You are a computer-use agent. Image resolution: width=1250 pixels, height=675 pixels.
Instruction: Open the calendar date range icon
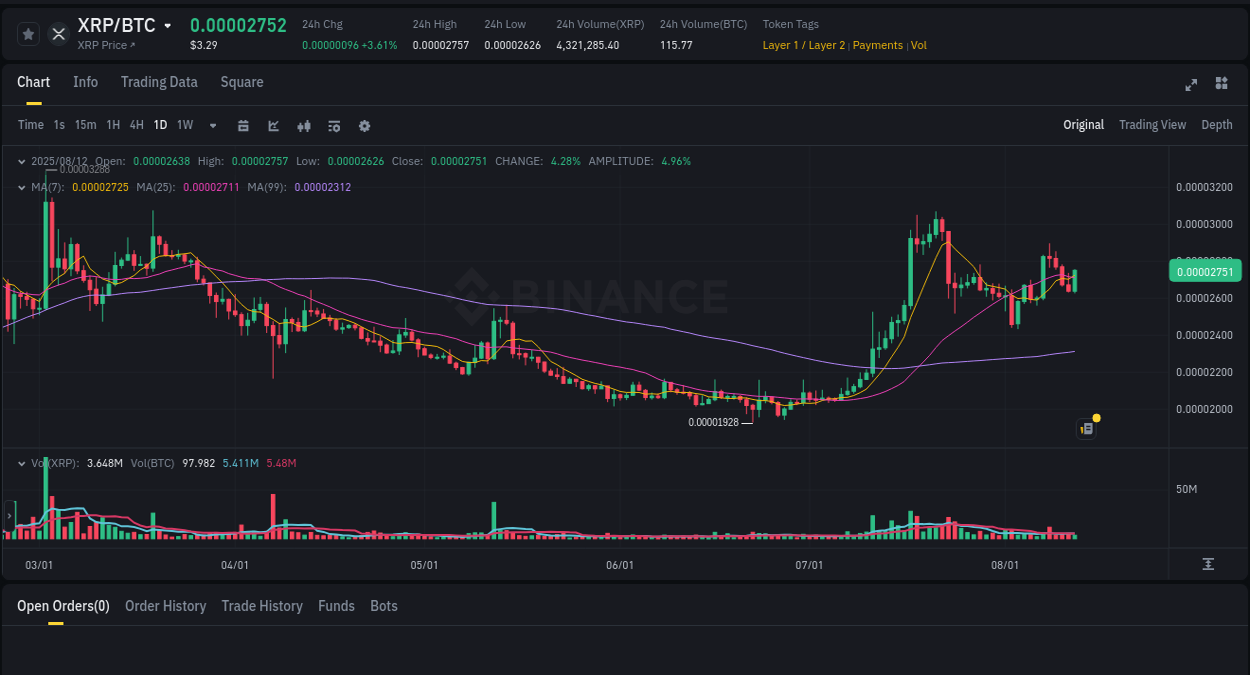(243, 126)
